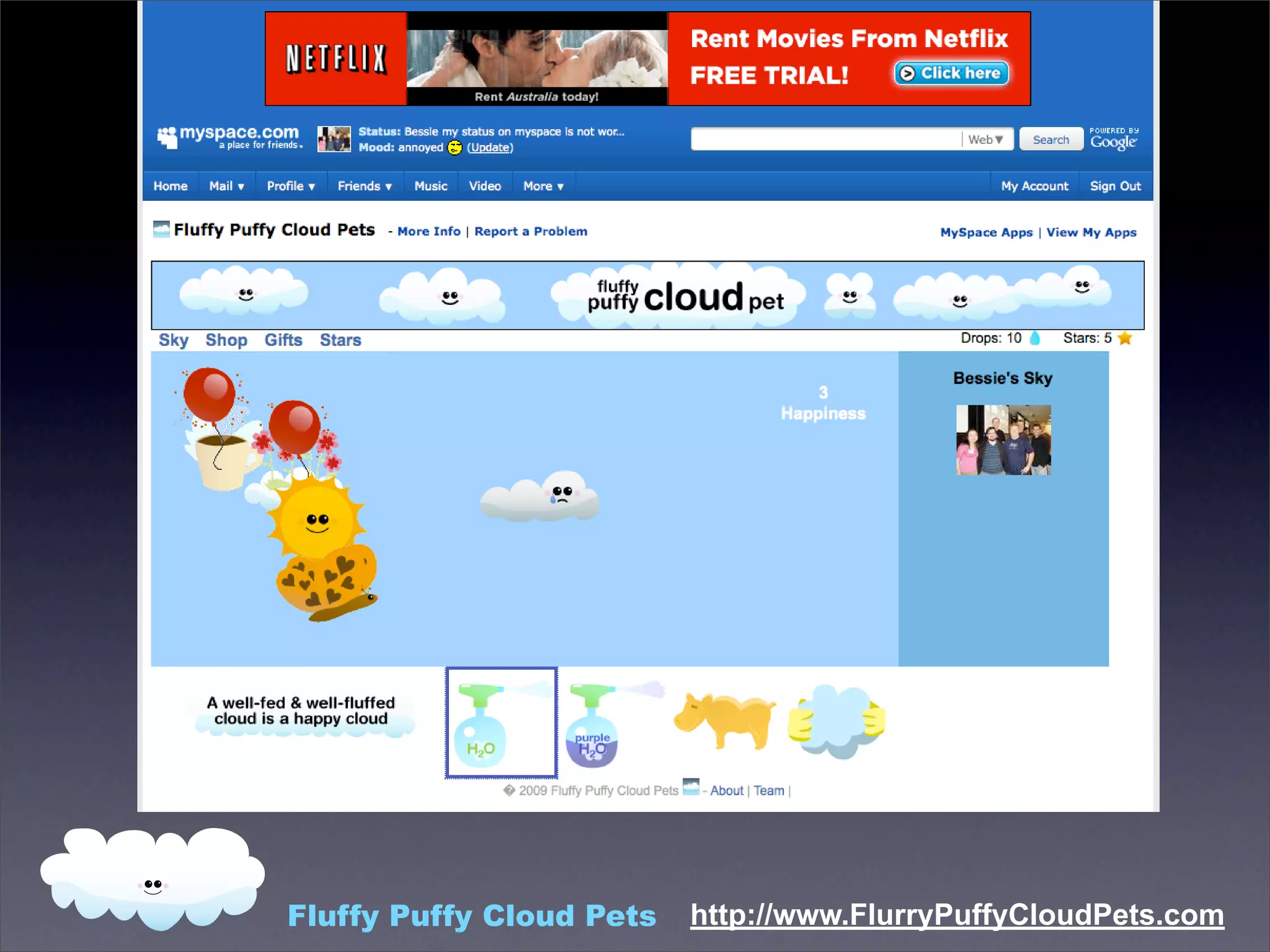
Task: Click the FlurryPuffyCloudPets.com URL
Action: (x=957, y=915)
